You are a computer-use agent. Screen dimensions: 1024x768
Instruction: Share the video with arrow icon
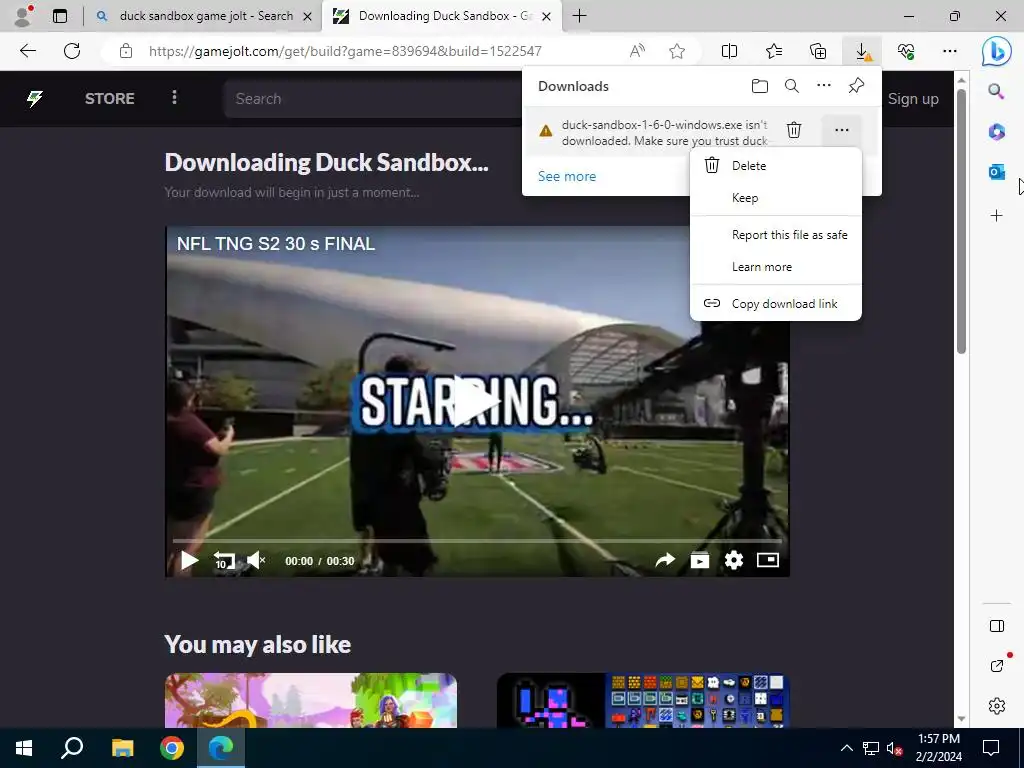(x=665, y=560)
